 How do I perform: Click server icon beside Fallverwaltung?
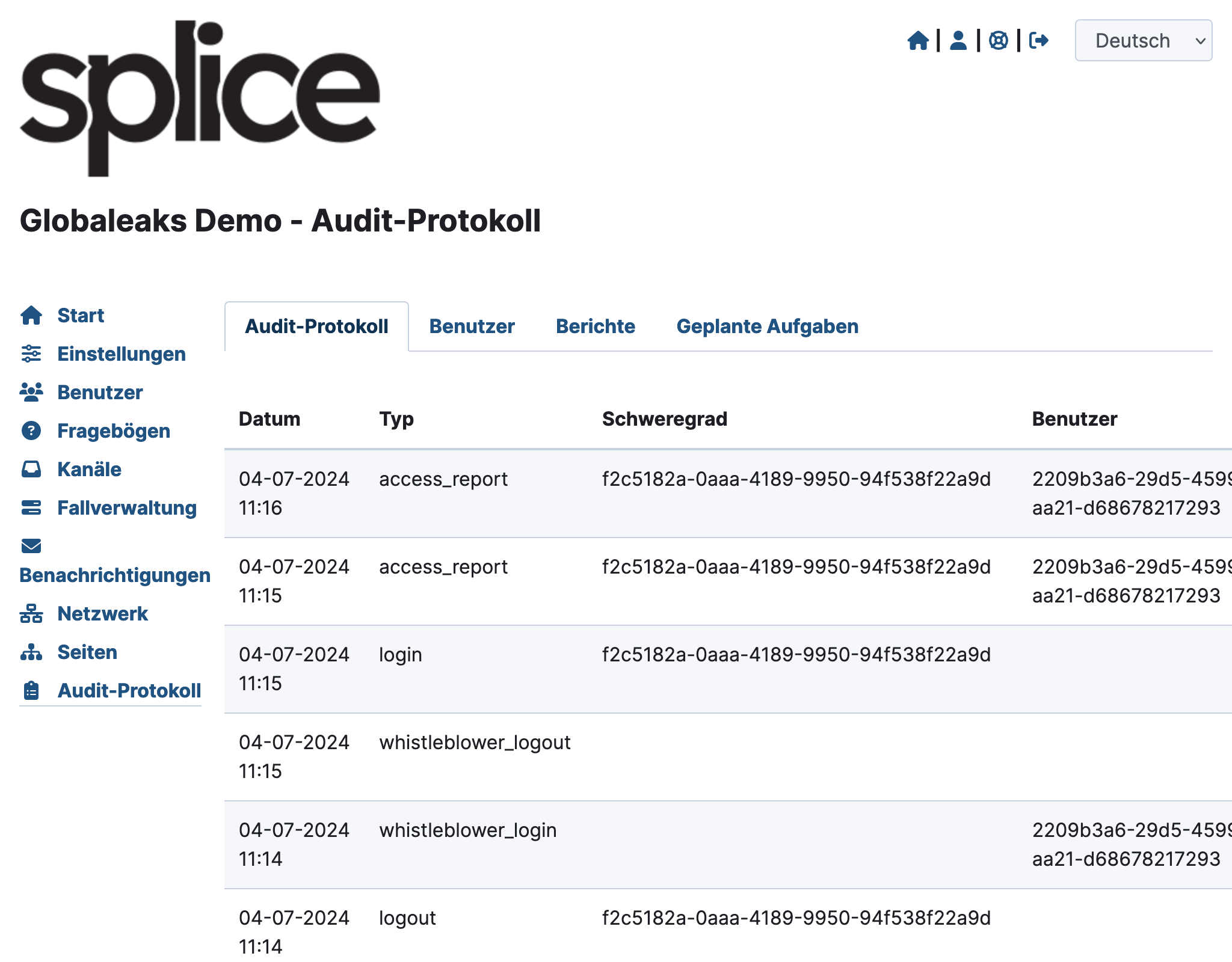[x=31, y=507]
